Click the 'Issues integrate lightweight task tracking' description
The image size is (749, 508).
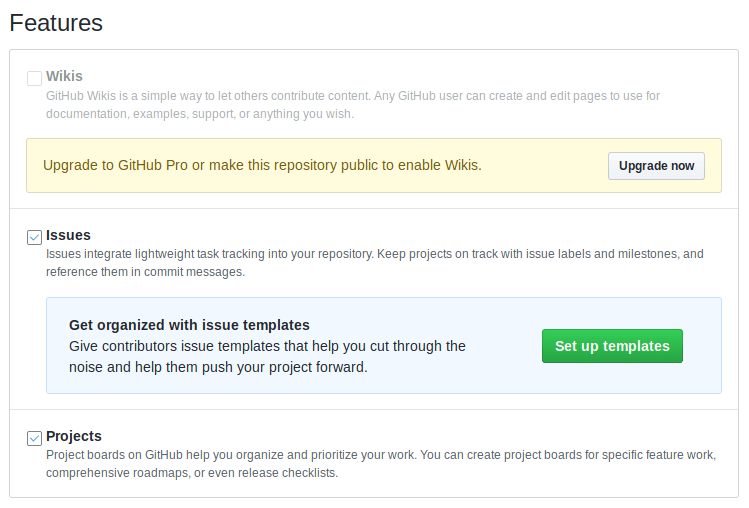click(374, 263)
